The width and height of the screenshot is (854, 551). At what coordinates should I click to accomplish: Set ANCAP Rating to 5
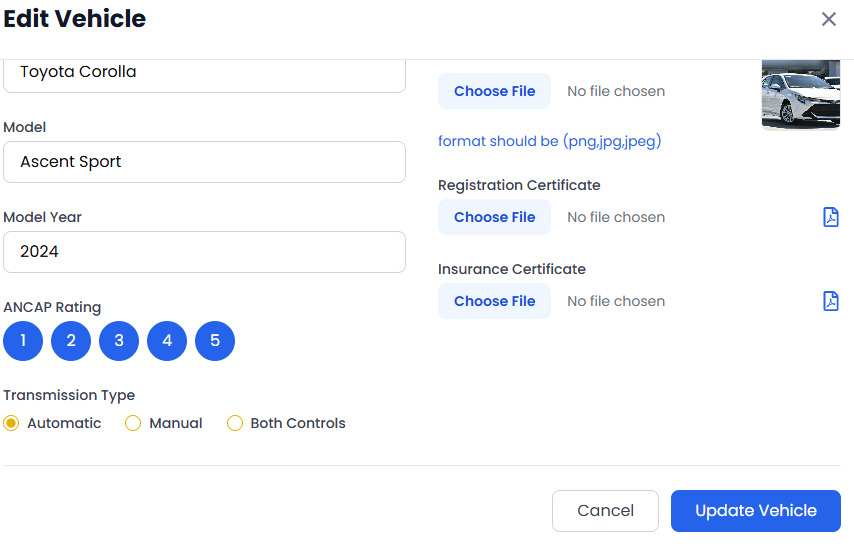[x=215, y=341]
